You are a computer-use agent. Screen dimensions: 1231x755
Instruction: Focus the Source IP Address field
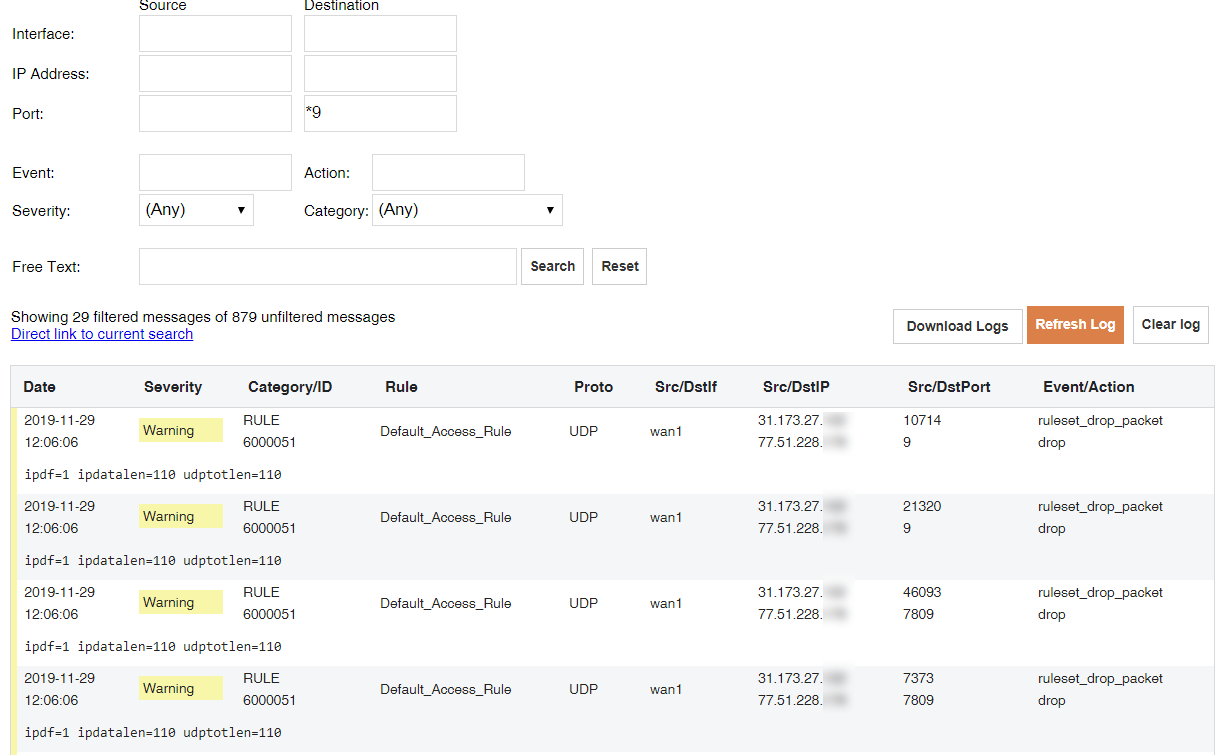(x=215, y=74)
